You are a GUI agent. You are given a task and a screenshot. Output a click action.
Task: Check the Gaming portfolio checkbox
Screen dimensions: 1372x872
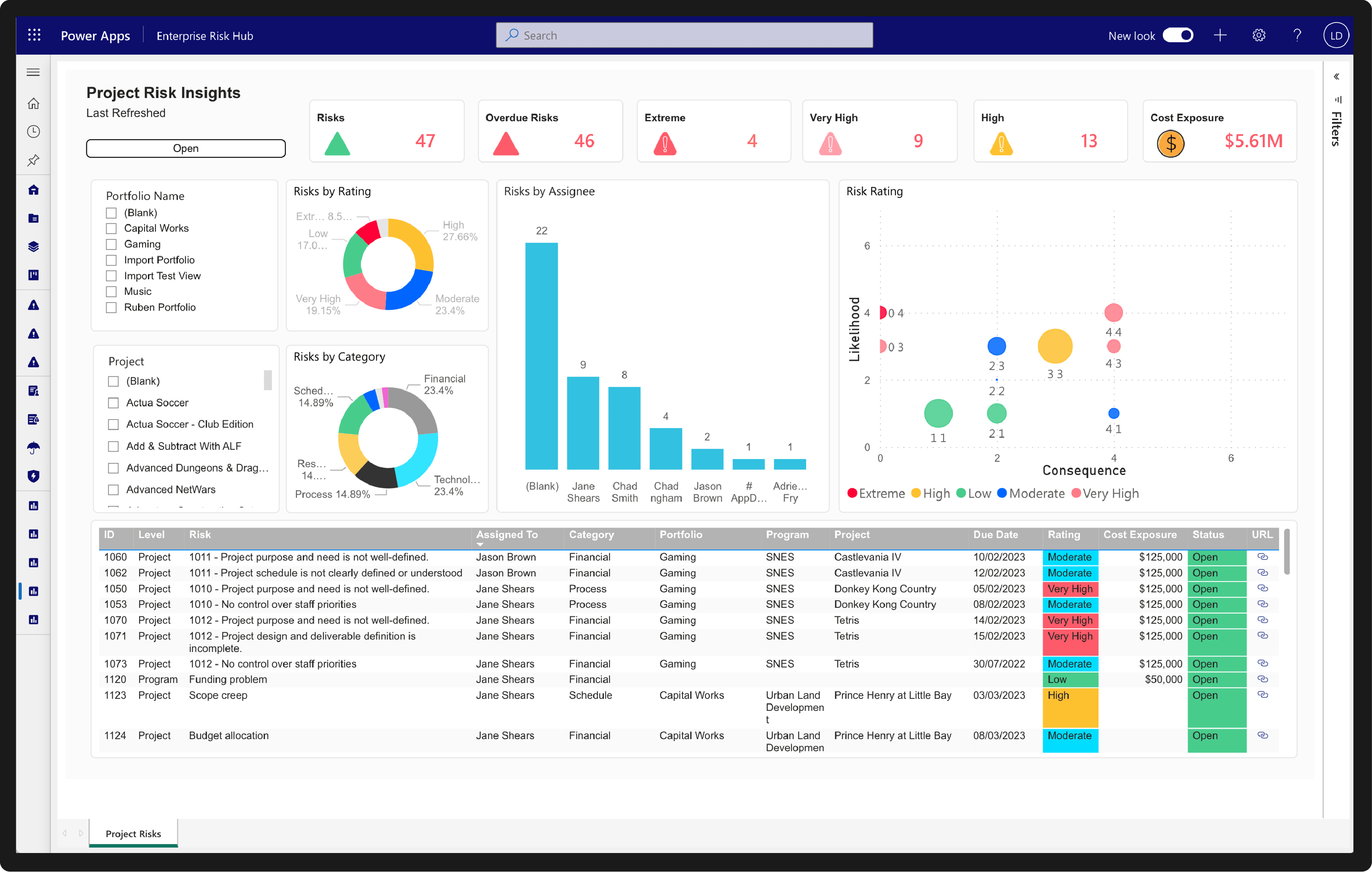112,244
